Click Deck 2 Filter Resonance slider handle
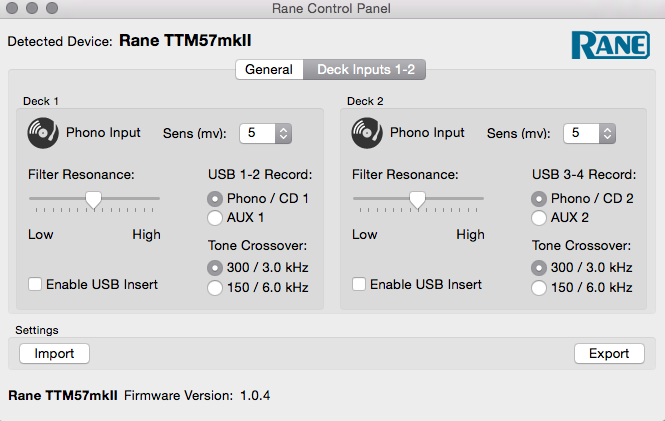 pyautogui.click(x=417, y=199)
